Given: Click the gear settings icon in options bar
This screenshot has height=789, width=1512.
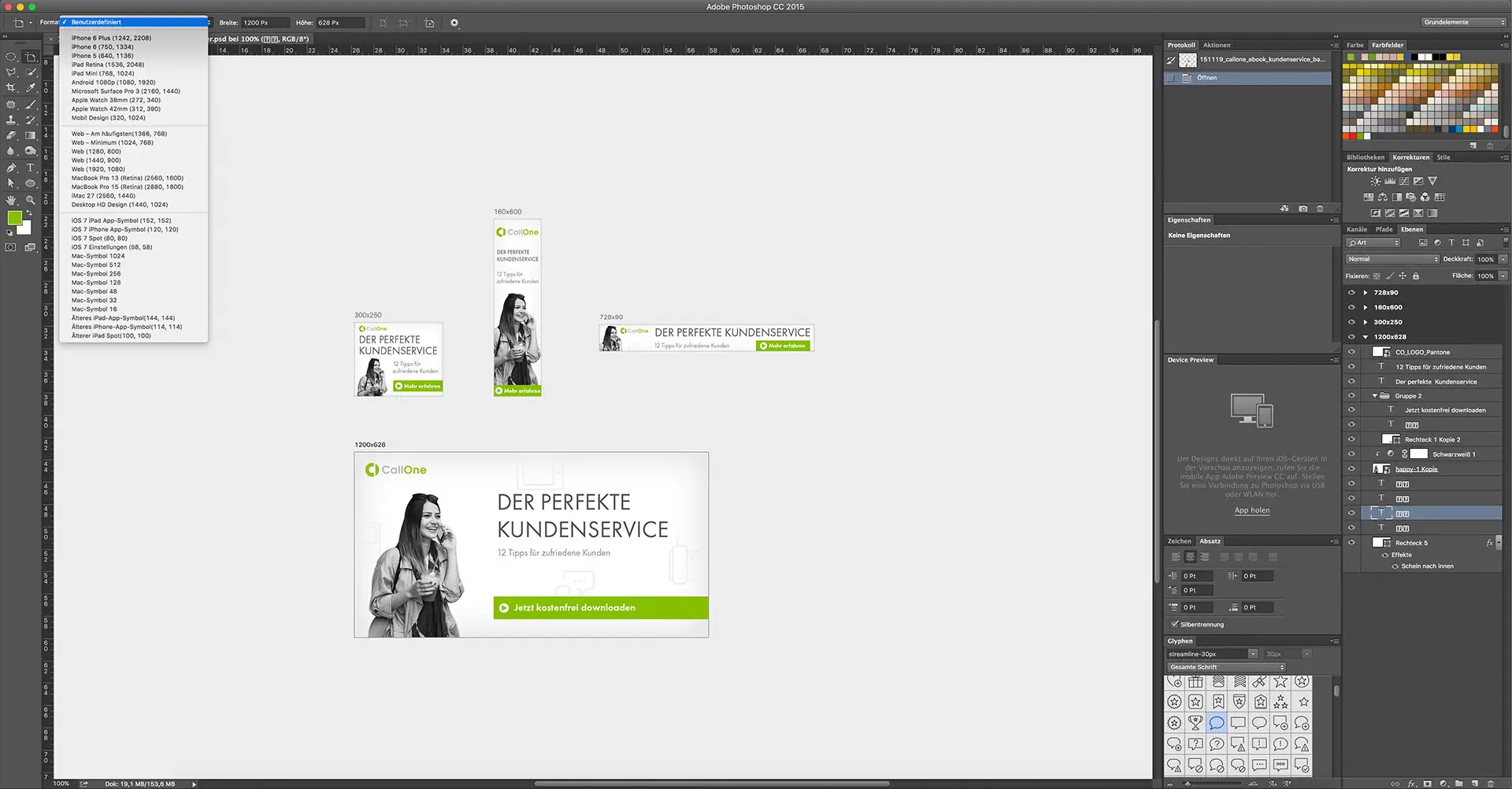Looking at the screenshot, I should (x=454, y=23).
